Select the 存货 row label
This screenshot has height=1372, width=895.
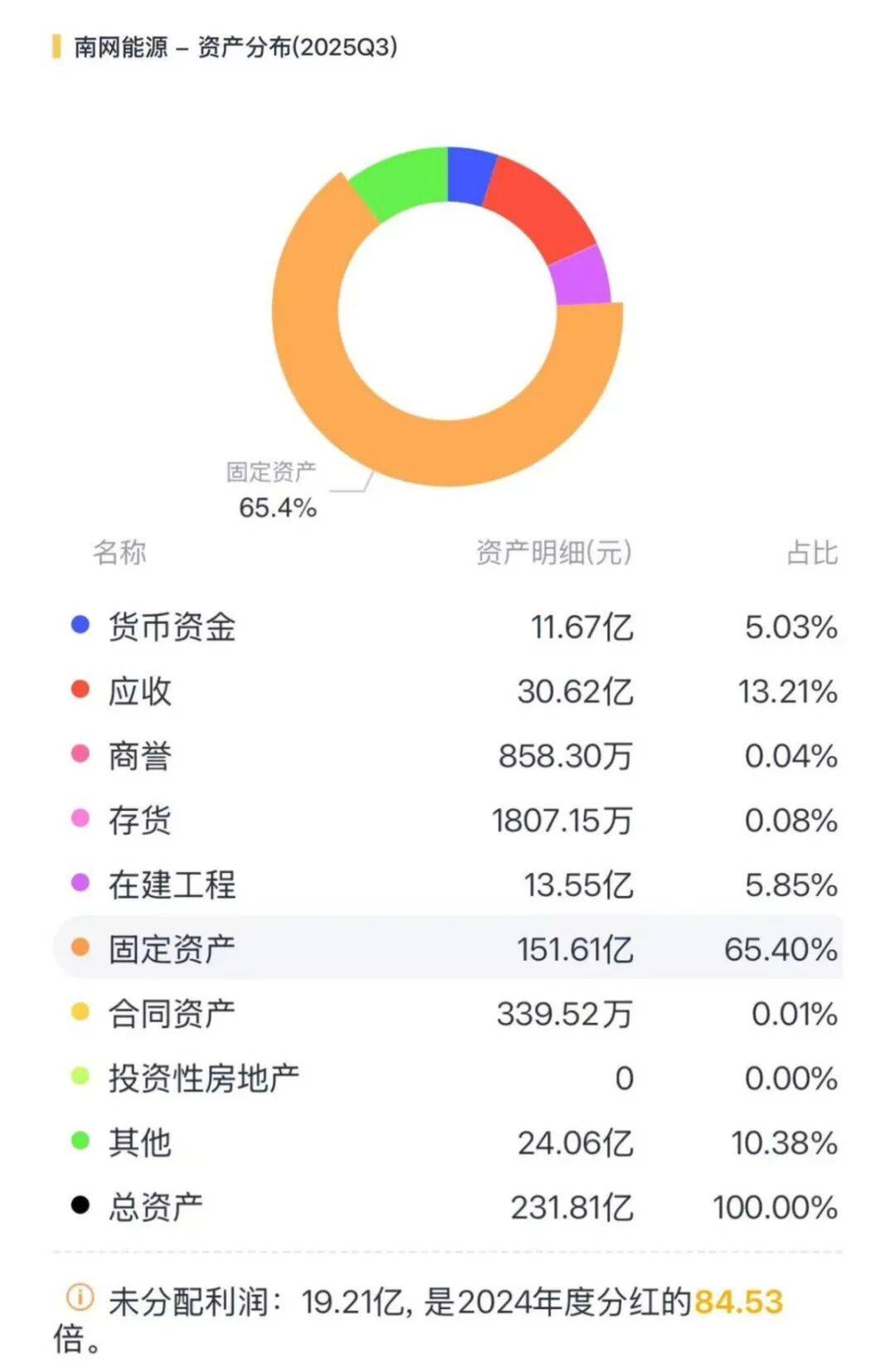click(x=139, y=820)
